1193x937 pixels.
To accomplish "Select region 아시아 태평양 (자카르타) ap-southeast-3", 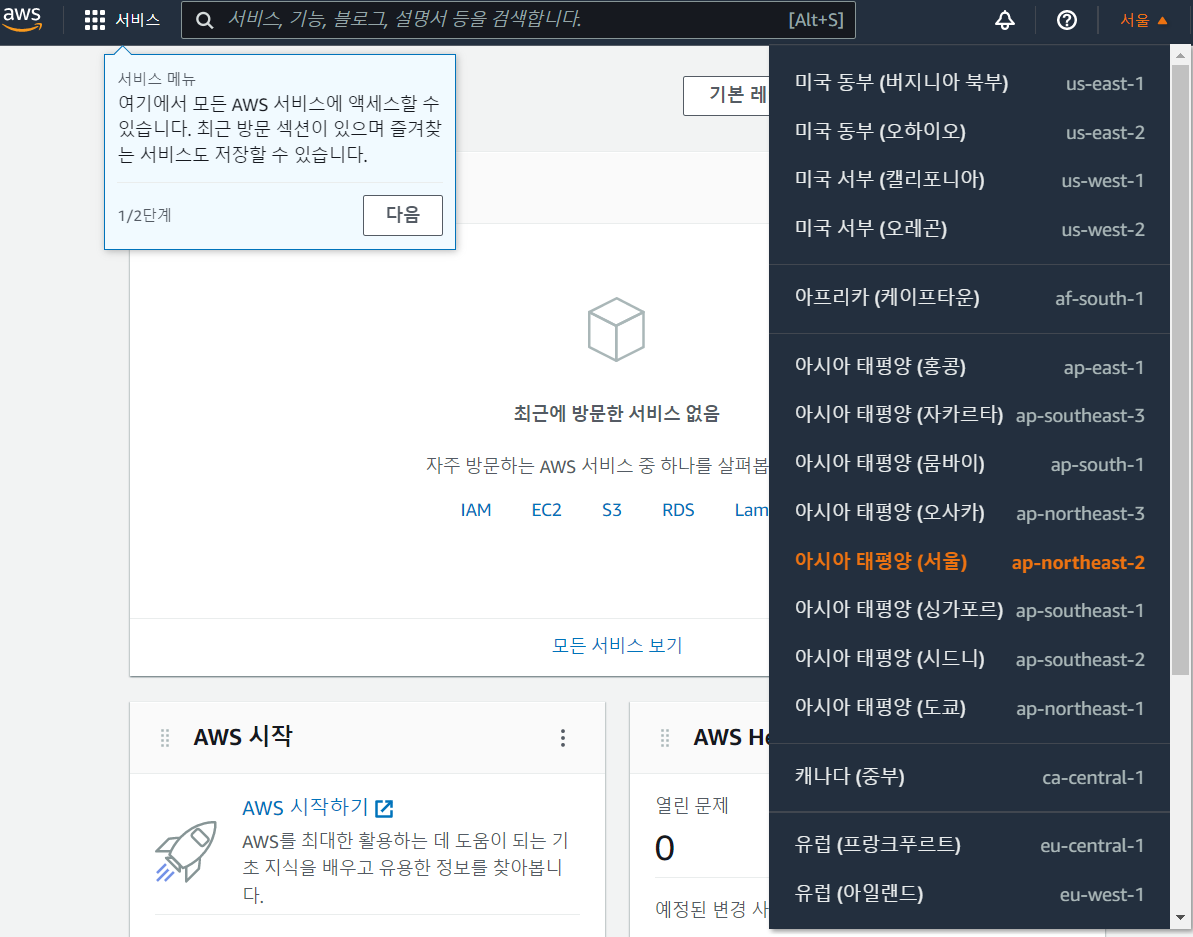I will point(969,415).
